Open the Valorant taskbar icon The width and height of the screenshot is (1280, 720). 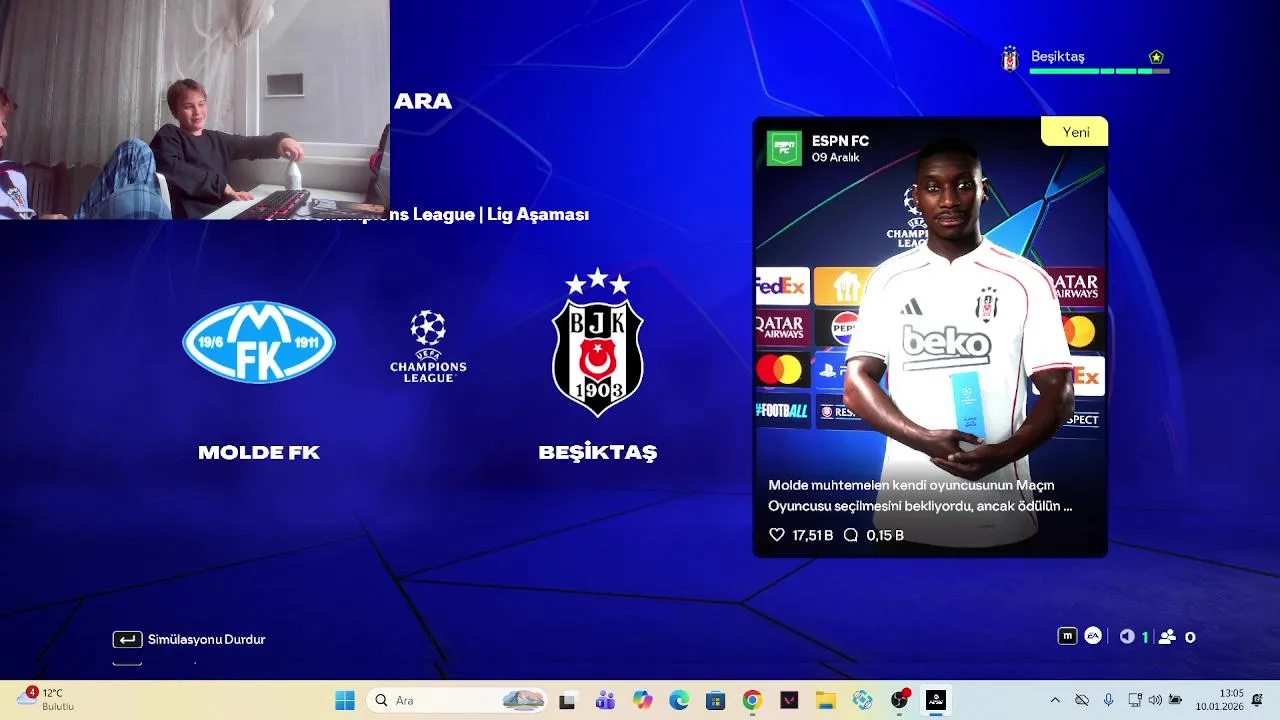(789, 700)
